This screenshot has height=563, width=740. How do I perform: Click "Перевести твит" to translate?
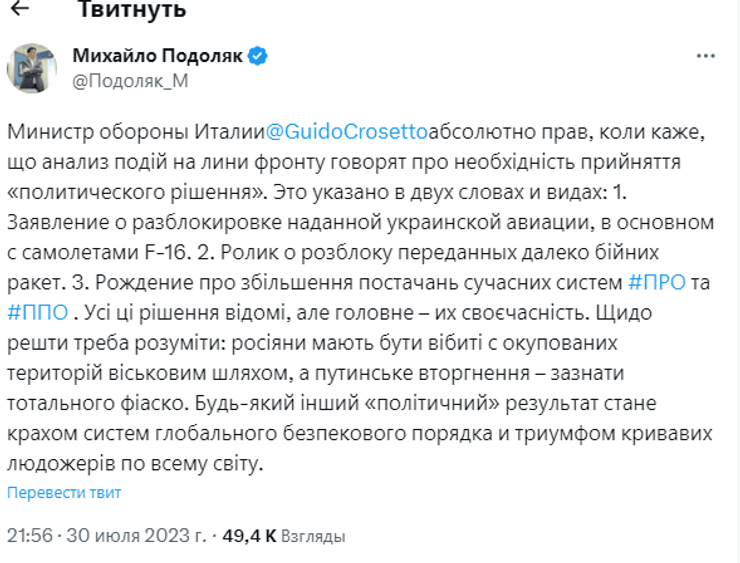pos(64,493)
